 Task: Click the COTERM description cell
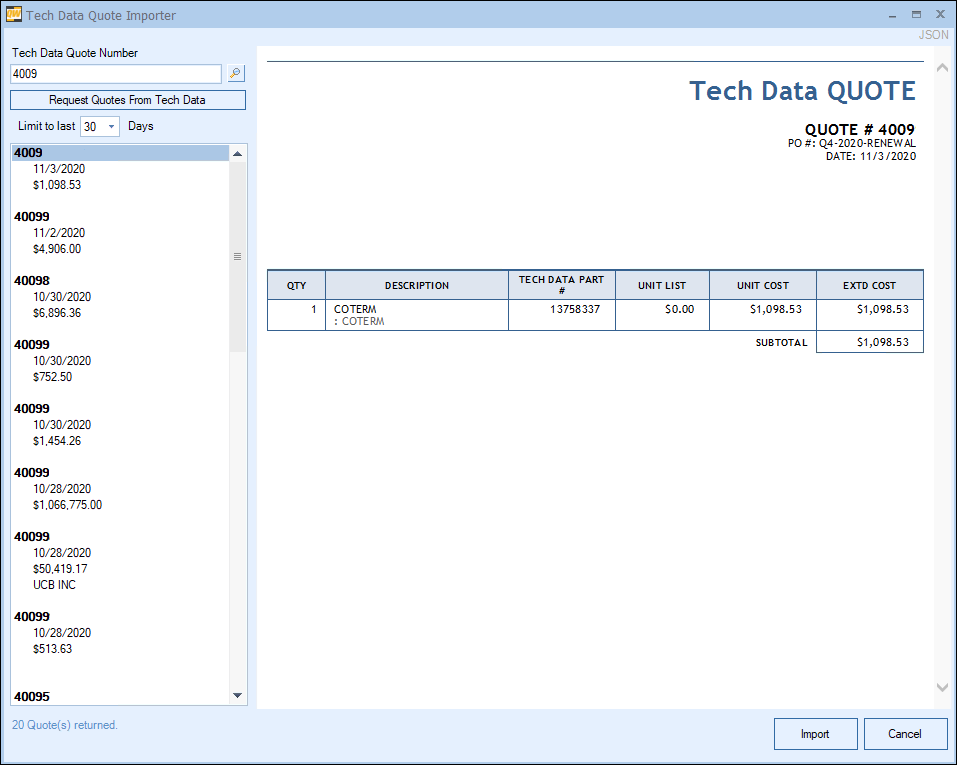click(417, 315)
